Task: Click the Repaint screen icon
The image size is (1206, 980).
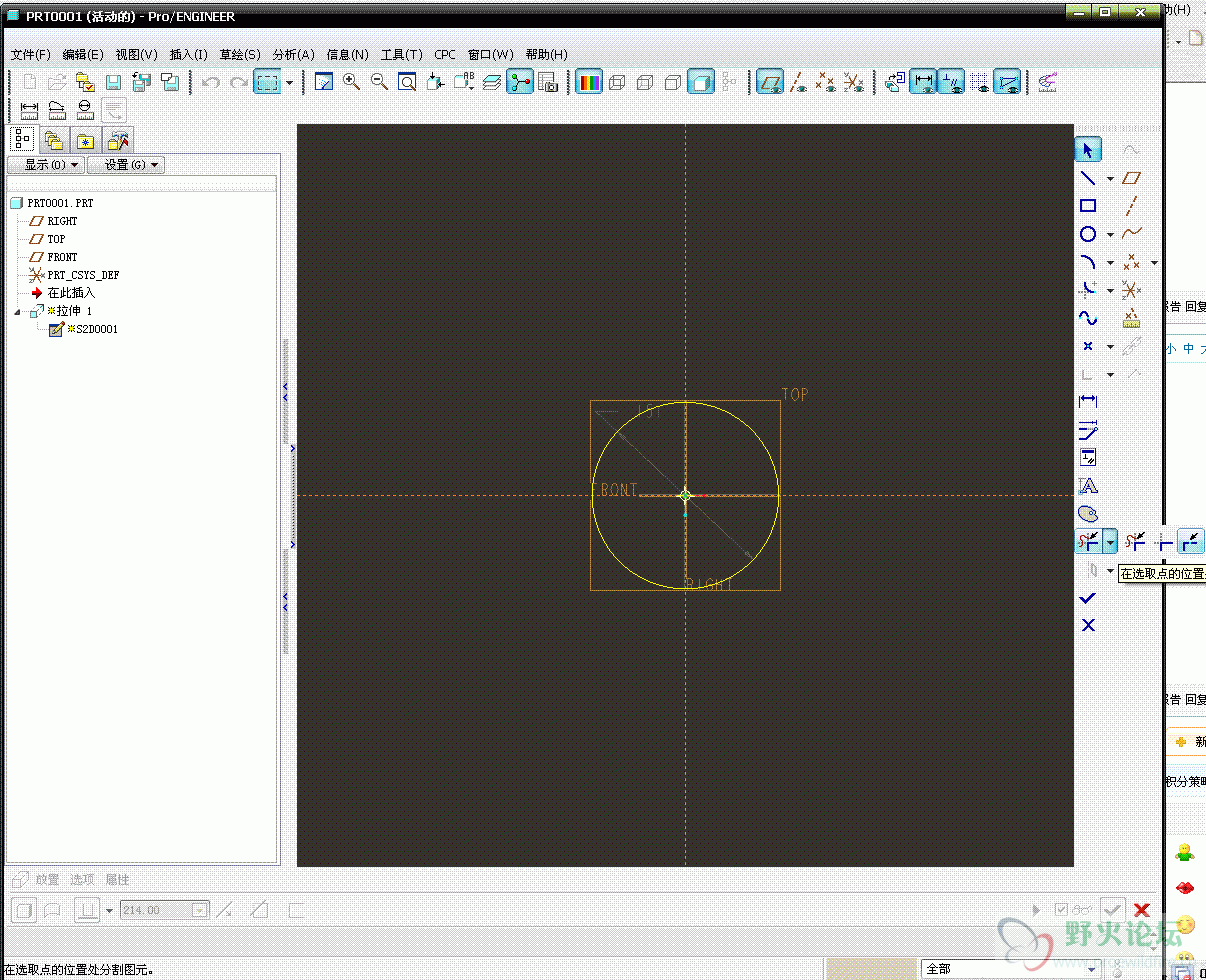Action: (324, 83)
